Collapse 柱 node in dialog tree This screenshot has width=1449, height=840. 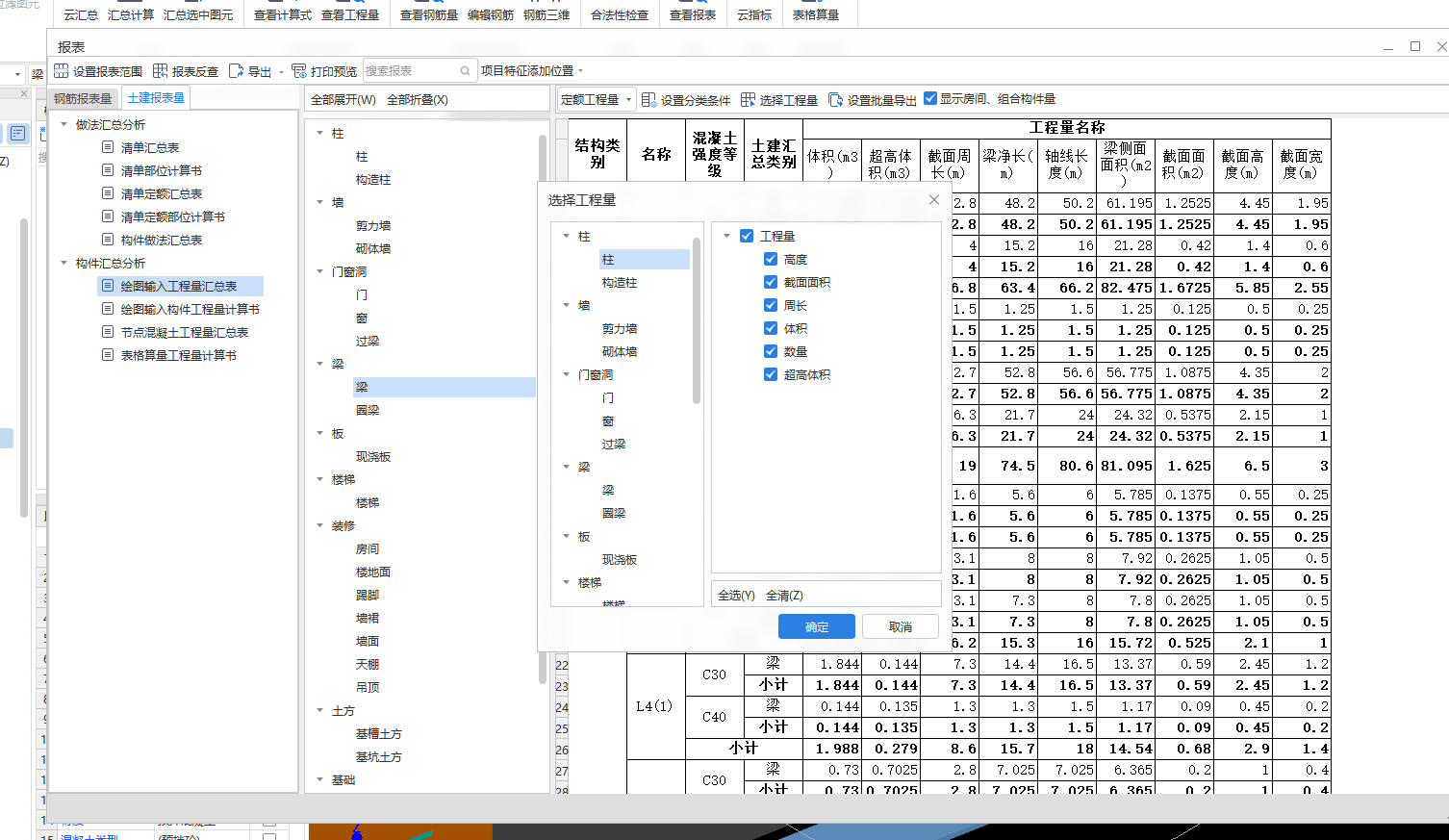click(567, 236)
